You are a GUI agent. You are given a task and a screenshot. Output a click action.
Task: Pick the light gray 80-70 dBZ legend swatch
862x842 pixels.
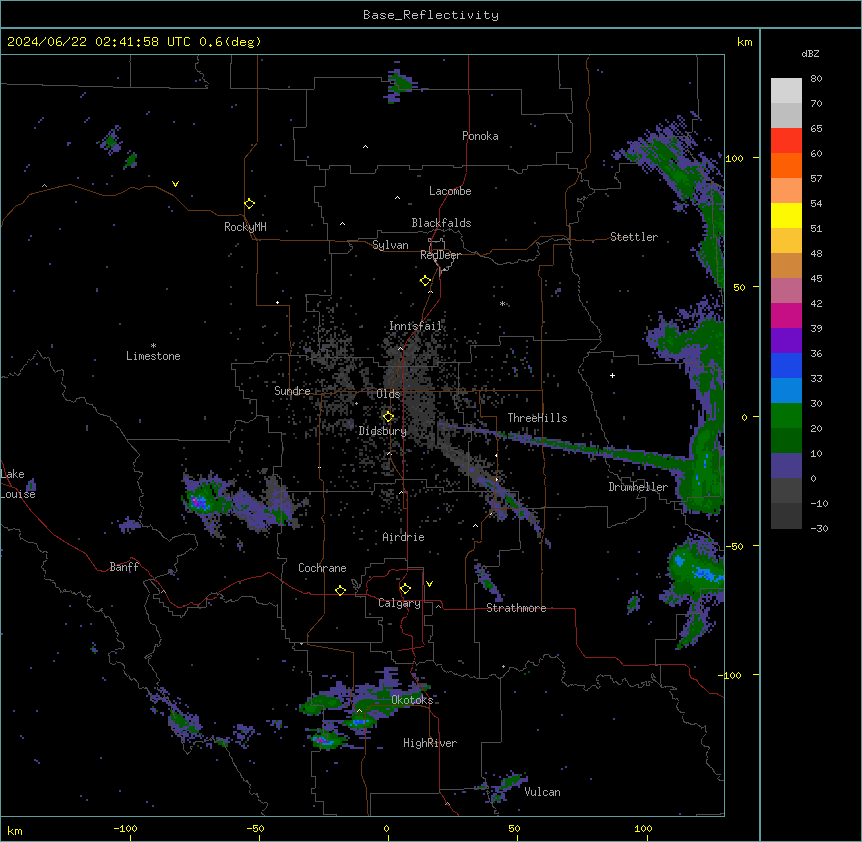click(786, 91)
